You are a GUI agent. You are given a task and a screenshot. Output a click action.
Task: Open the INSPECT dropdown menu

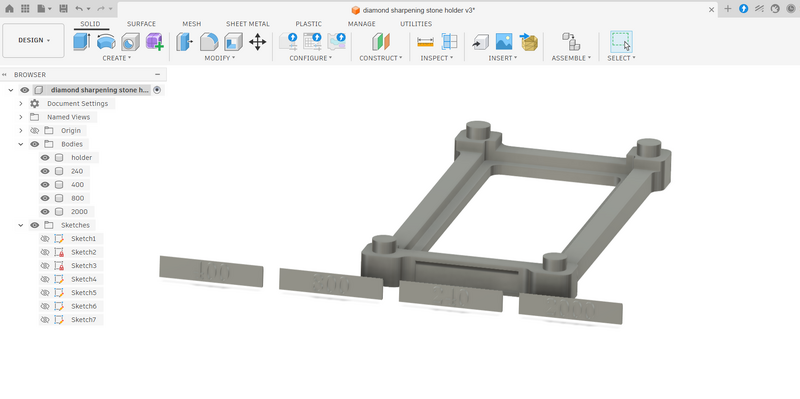click(x=437, y=58)
